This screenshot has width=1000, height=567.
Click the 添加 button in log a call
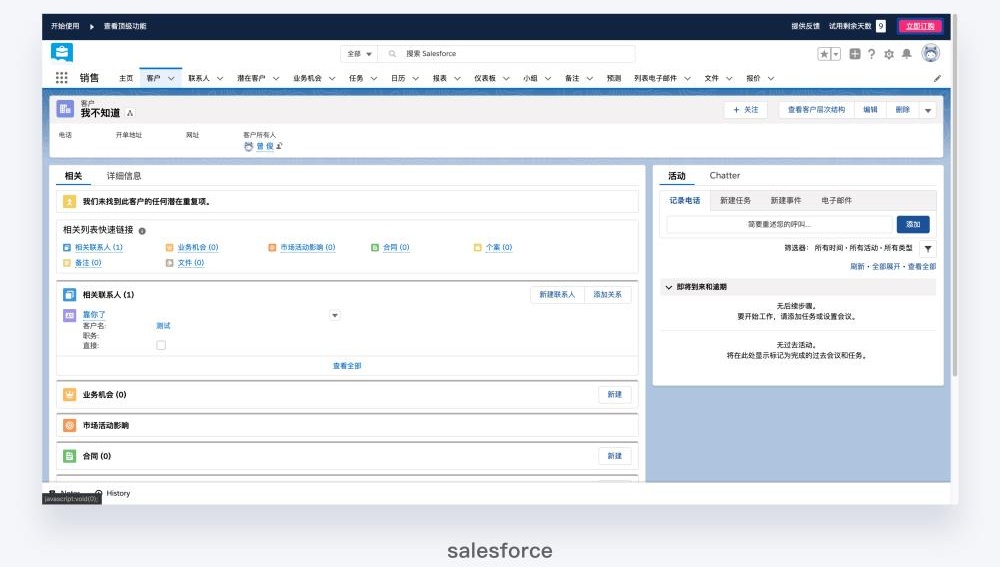913,225
